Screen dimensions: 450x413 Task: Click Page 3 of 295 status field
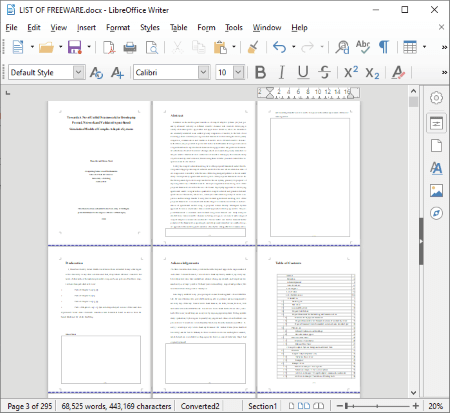pos(30,406)
